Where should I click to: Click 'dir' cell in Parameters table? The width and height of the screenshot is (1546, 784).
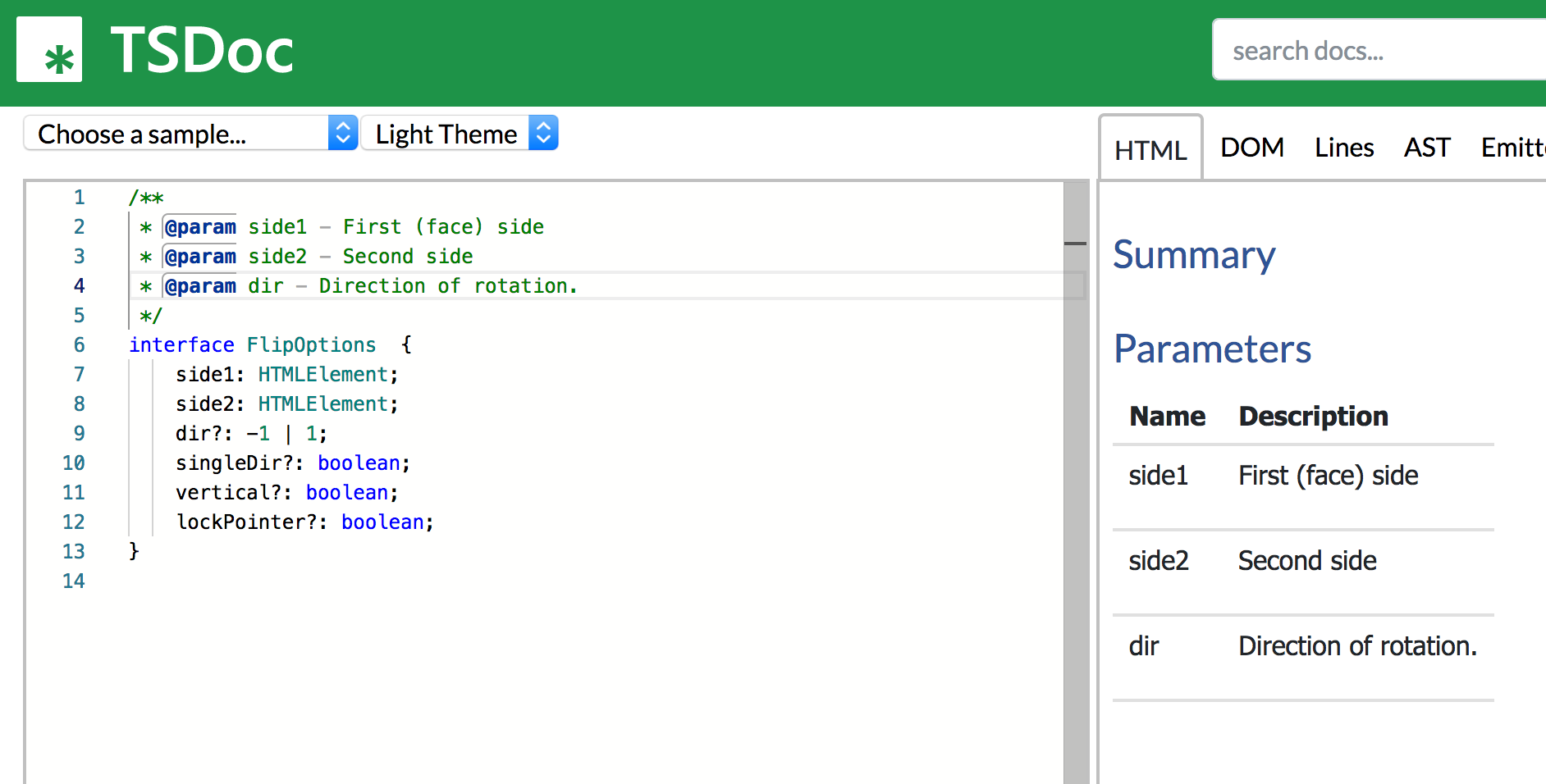coord(1143,646)
